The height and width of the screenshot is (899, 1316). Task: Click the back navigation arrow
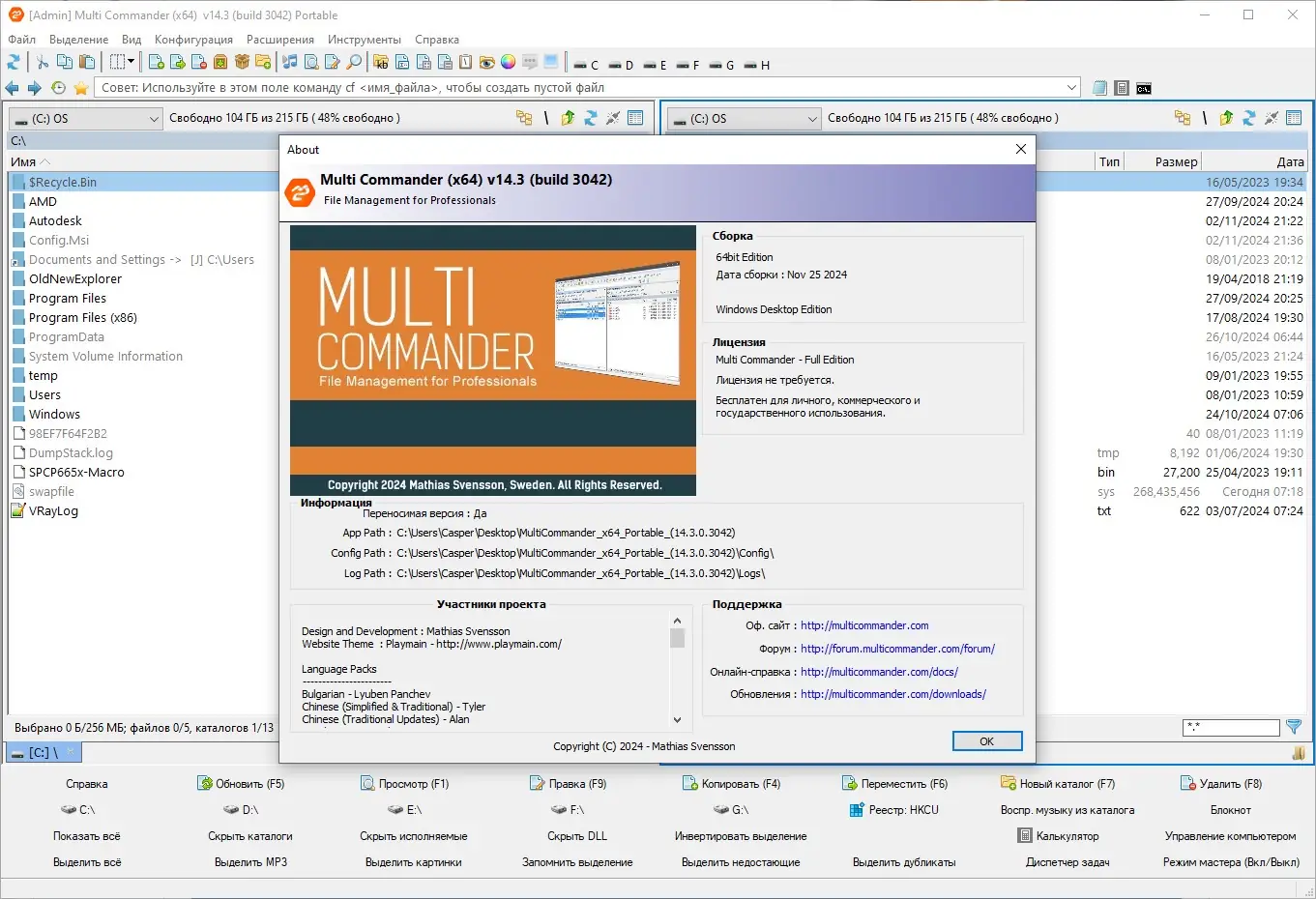pos(12,88)
